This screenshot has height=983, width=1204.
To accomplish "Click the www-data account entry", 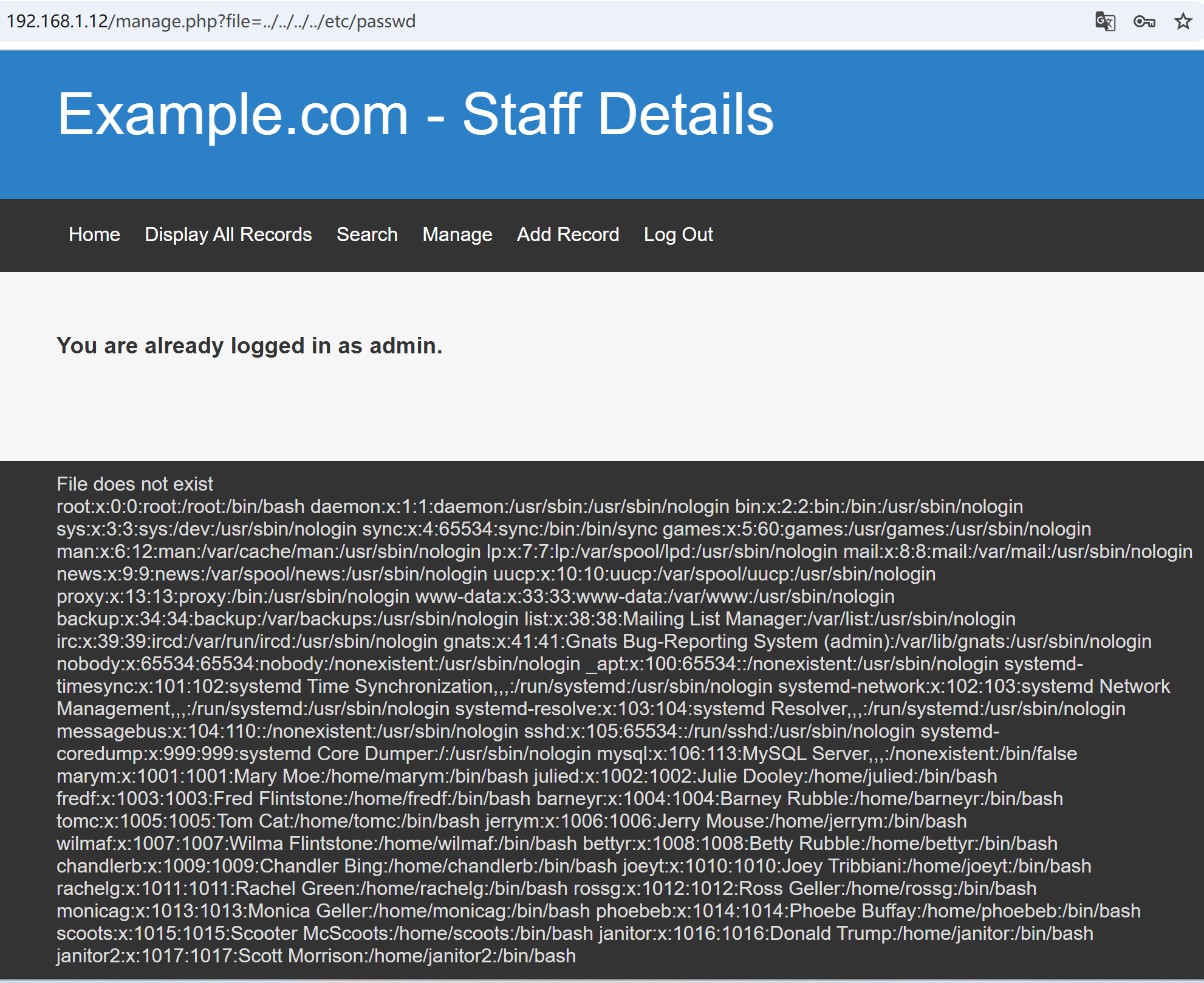I will tap(654, 596).
